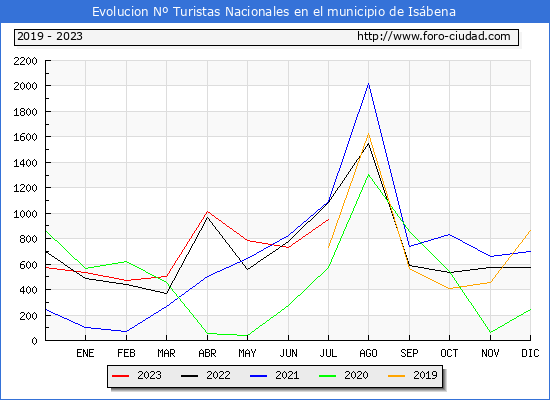The image size is (550, 400).
Task: Click the SEP month axis label
Action: [x=409, y=353]
